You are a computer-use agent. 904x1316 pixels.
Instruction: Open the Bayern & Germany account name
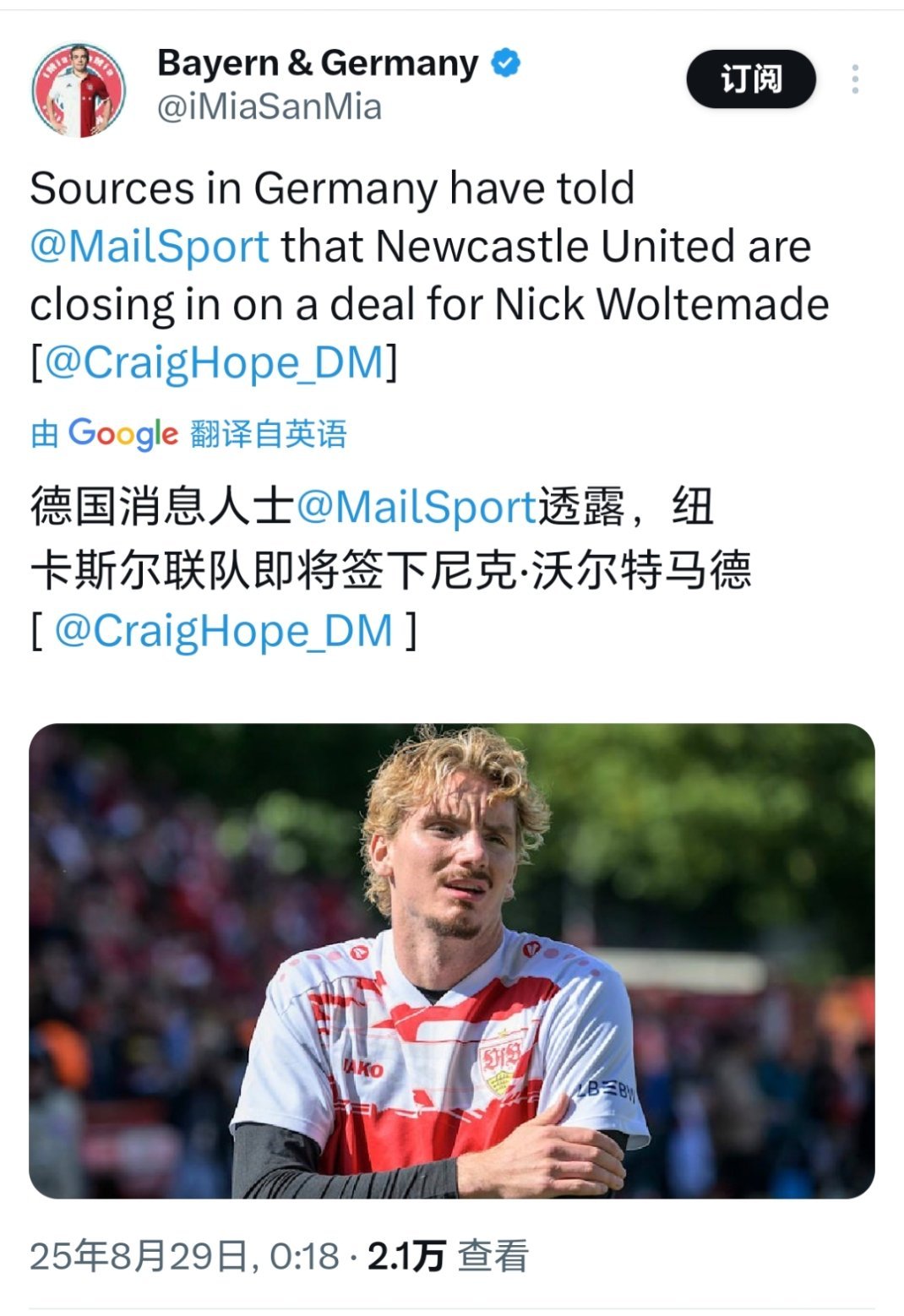318,63
